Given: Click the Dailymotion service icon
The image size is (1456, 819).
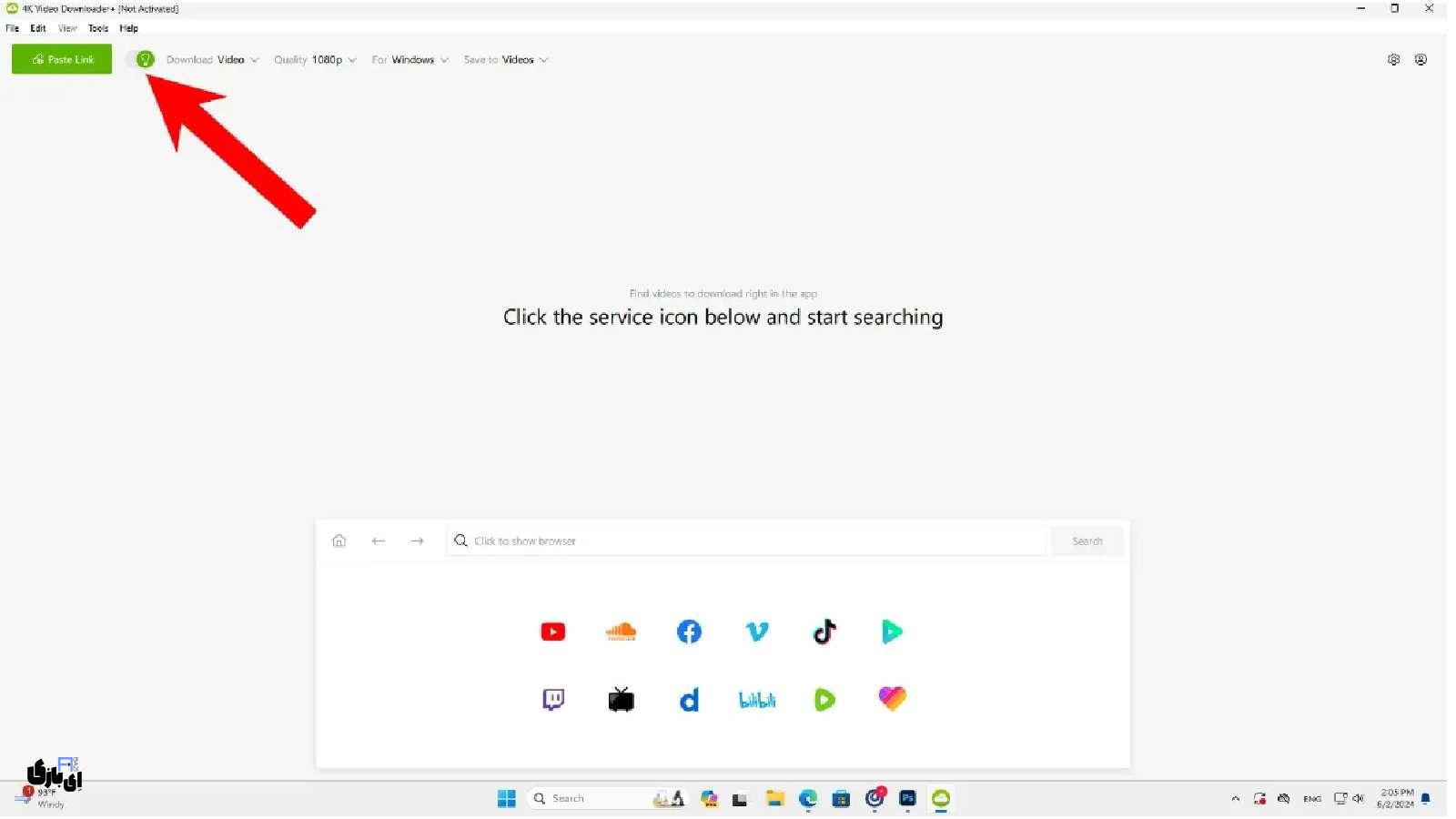Looking at the screenshot, I should click(x=689, y=700).
